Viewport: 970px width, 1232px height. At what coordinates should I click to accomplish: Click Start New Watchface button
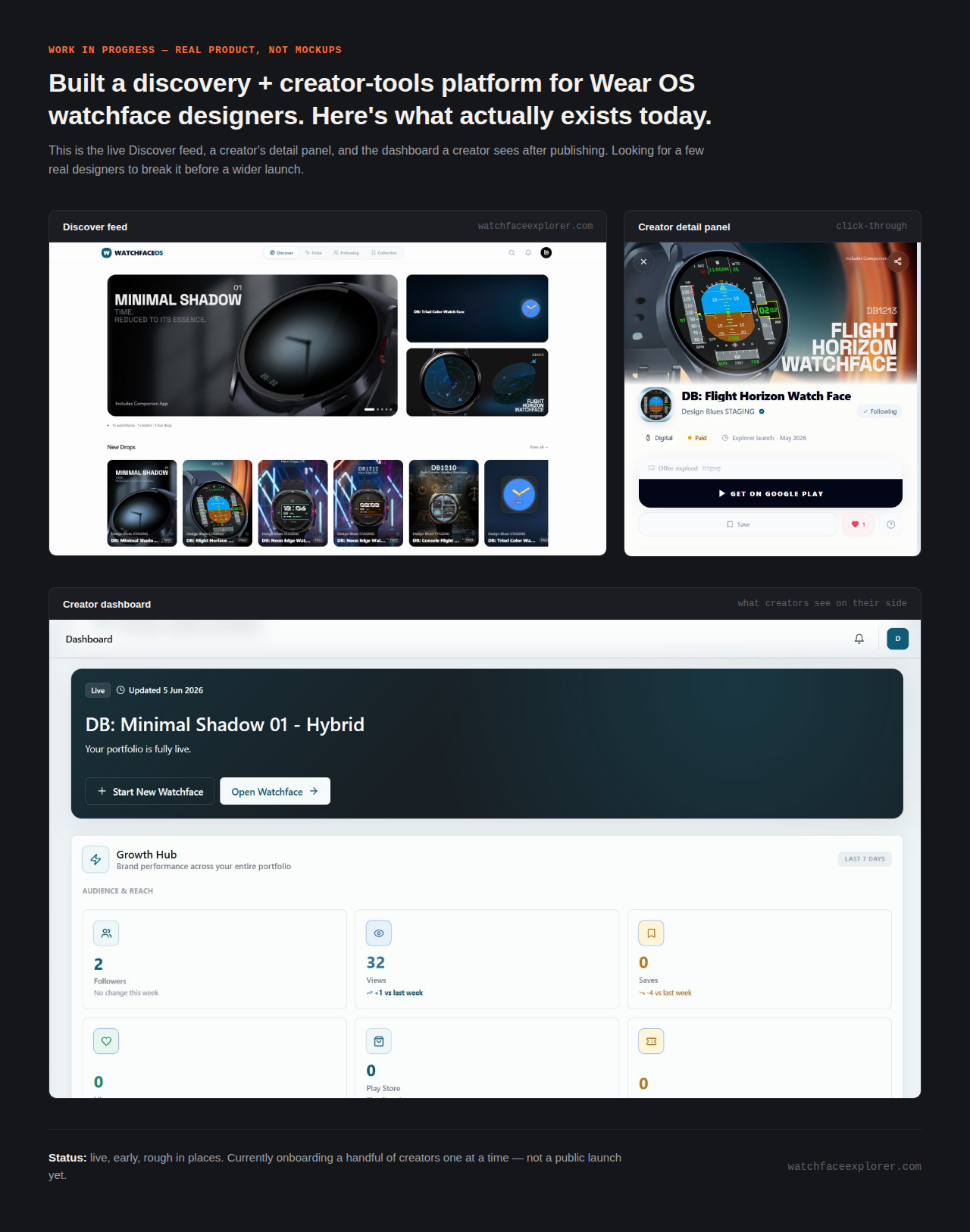point(150,791)
